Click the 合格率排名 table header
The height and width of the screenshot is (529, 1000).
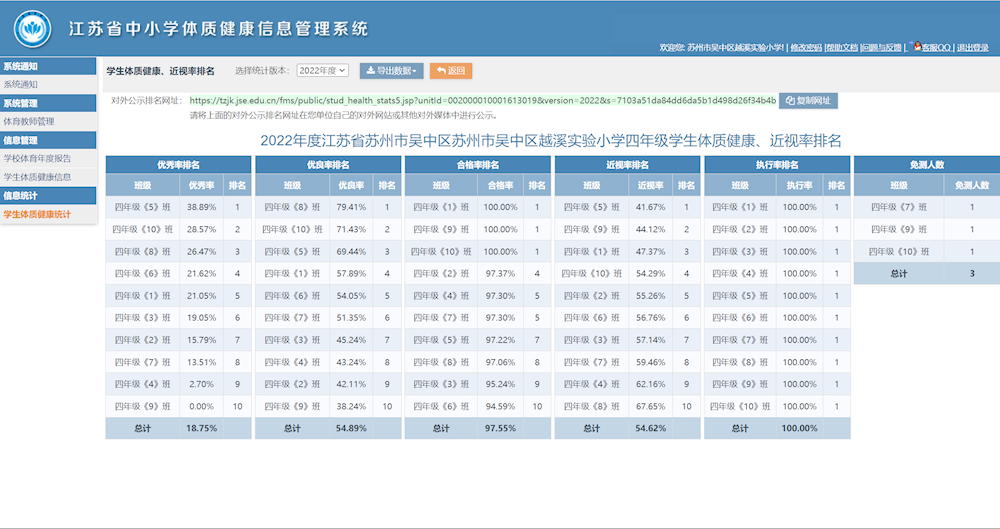pos(478,165)
